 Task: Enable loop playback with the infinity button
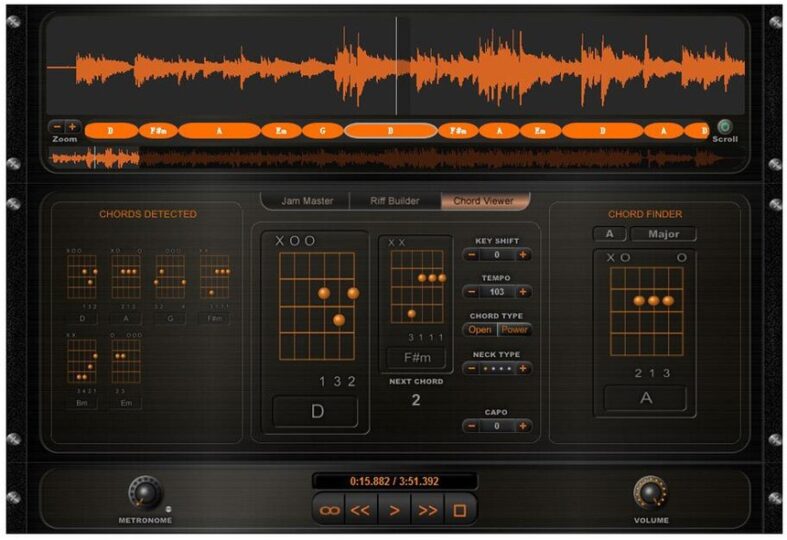[329, 510]
